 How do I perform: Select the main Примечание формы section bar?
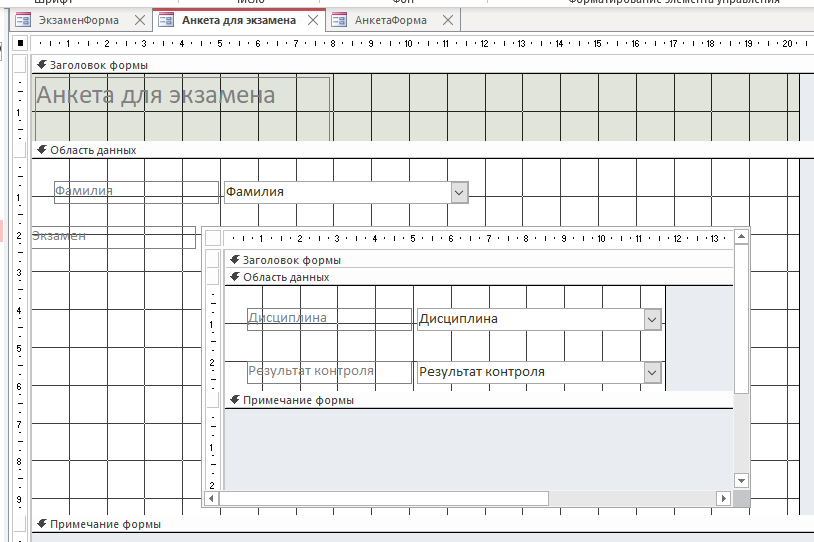(423, 524)
